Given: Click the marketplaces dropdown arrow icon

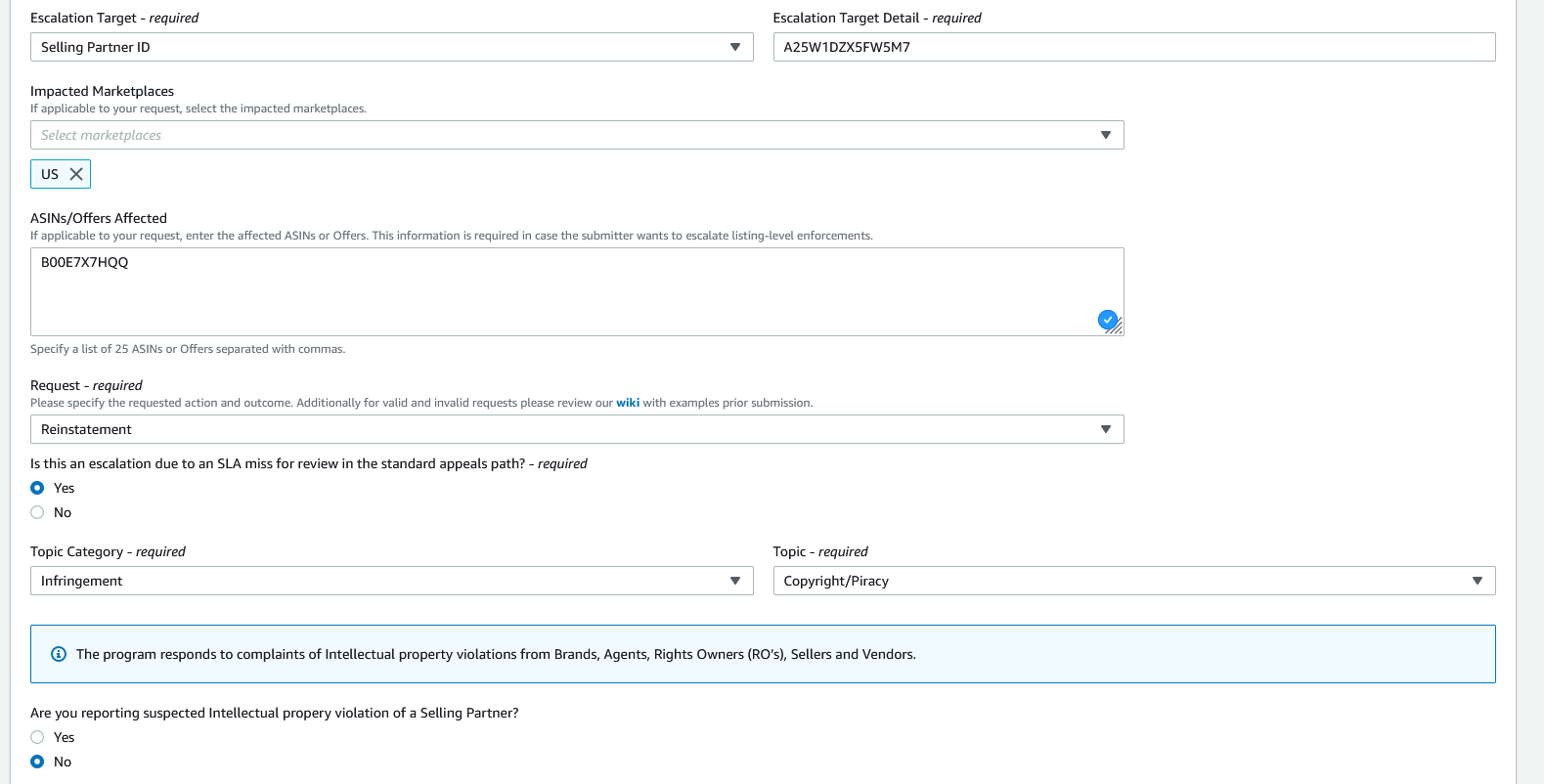Looking at the screenshot, I should pos(1106,135).
